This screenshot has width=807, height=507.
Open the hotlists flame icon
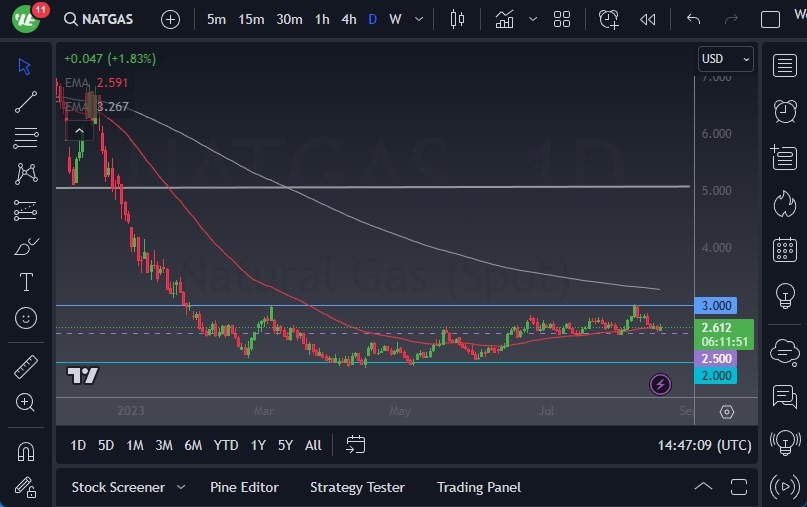pyautogui.click(x=785, y=203)
